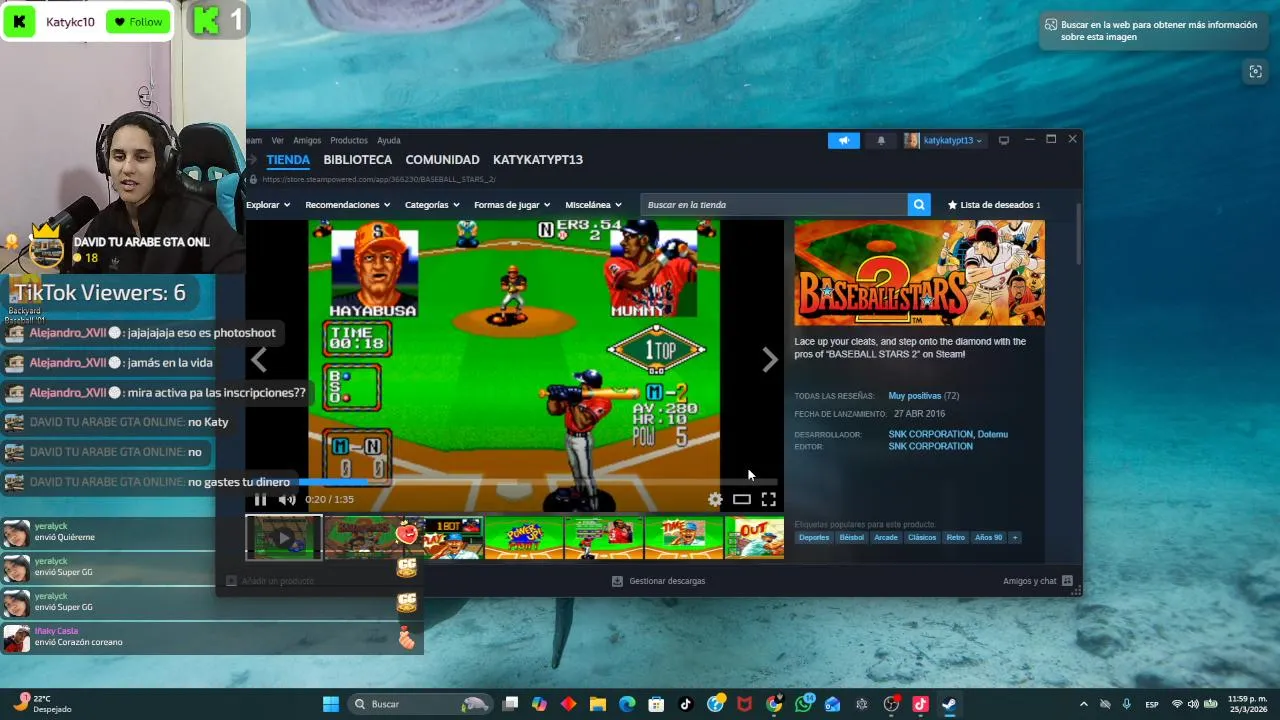This screenshot has width=1280, height=720.
Task: Click the store search magnifier button
Action: pyautogui.click(x=919, y=205)
